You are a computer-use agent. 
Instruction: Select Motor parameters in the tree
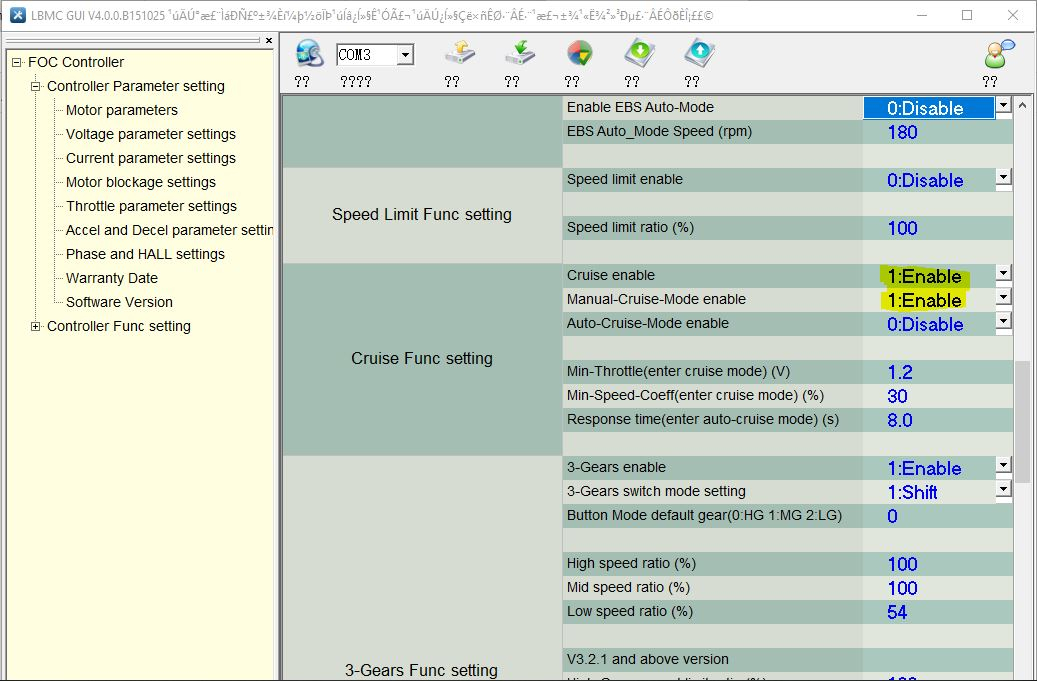point(122,110)
